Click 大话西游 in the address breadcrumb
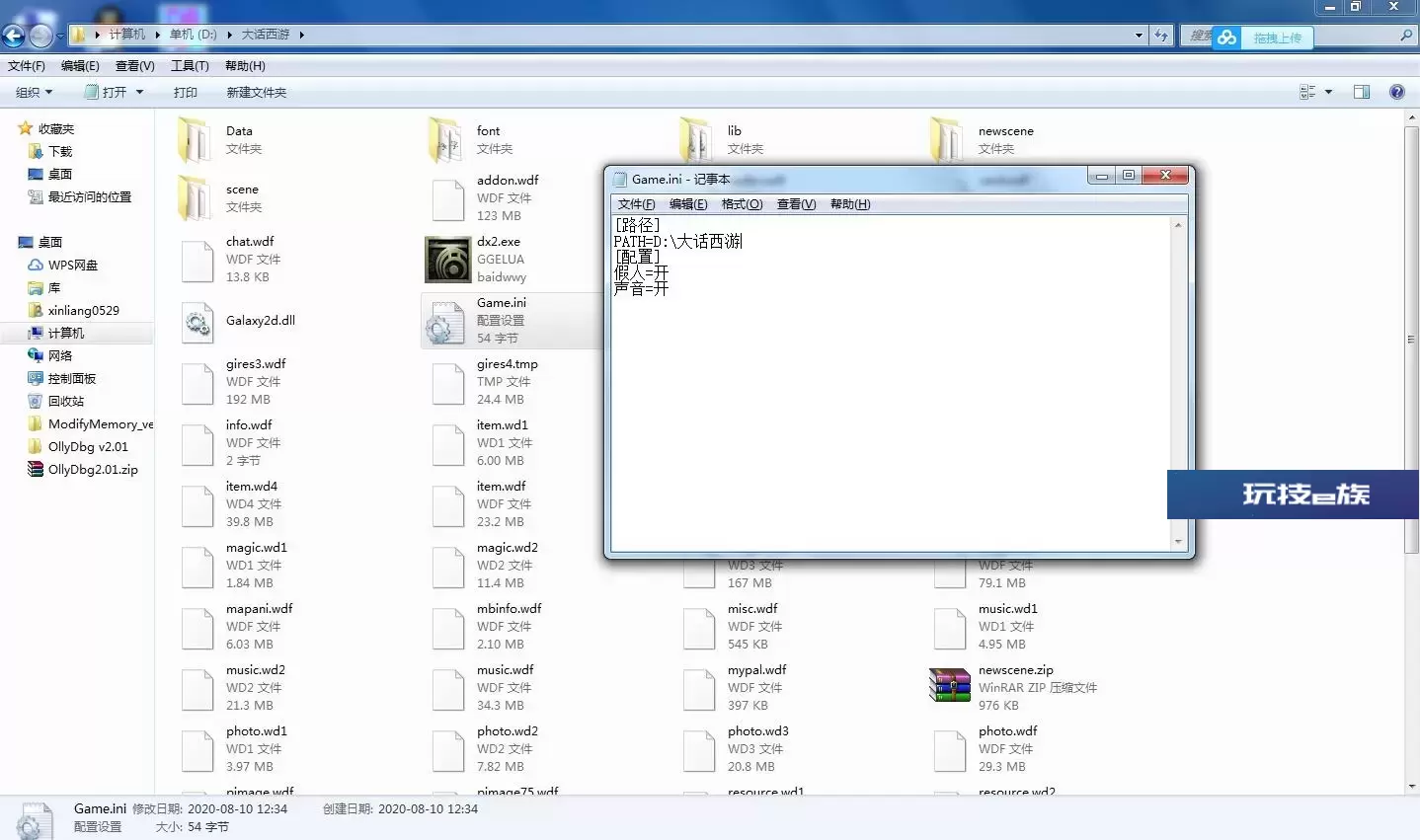Image resolution: width=1420 pixels, height=840 pixels. point(266,35)
